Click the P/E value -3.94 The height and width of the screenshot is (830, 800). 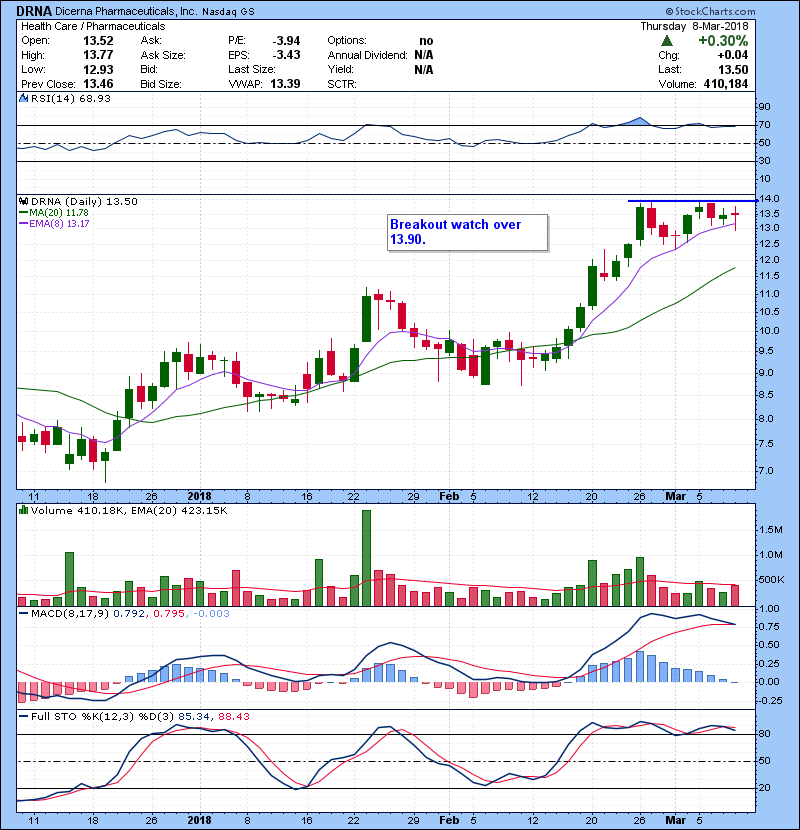[286, 41]
